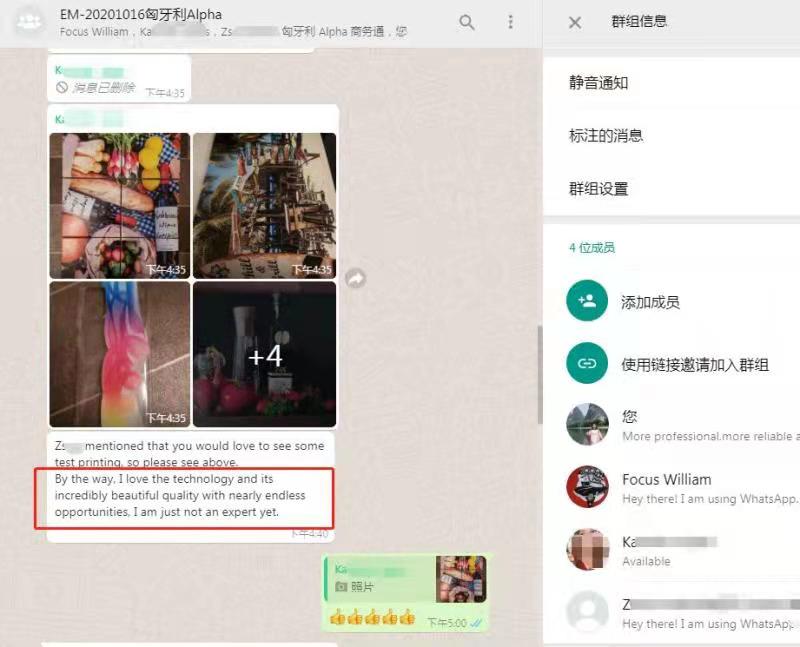Click the add member icon
Screen dimensions: 800x647
coord(587,301)
